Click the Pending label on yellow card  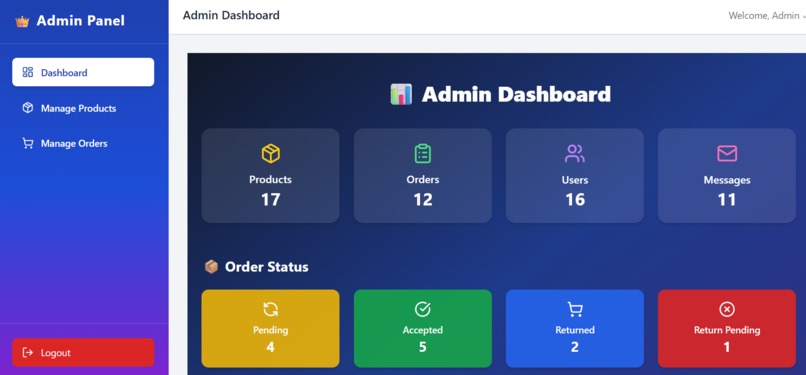pyautogui.click(x=270, y=330)
